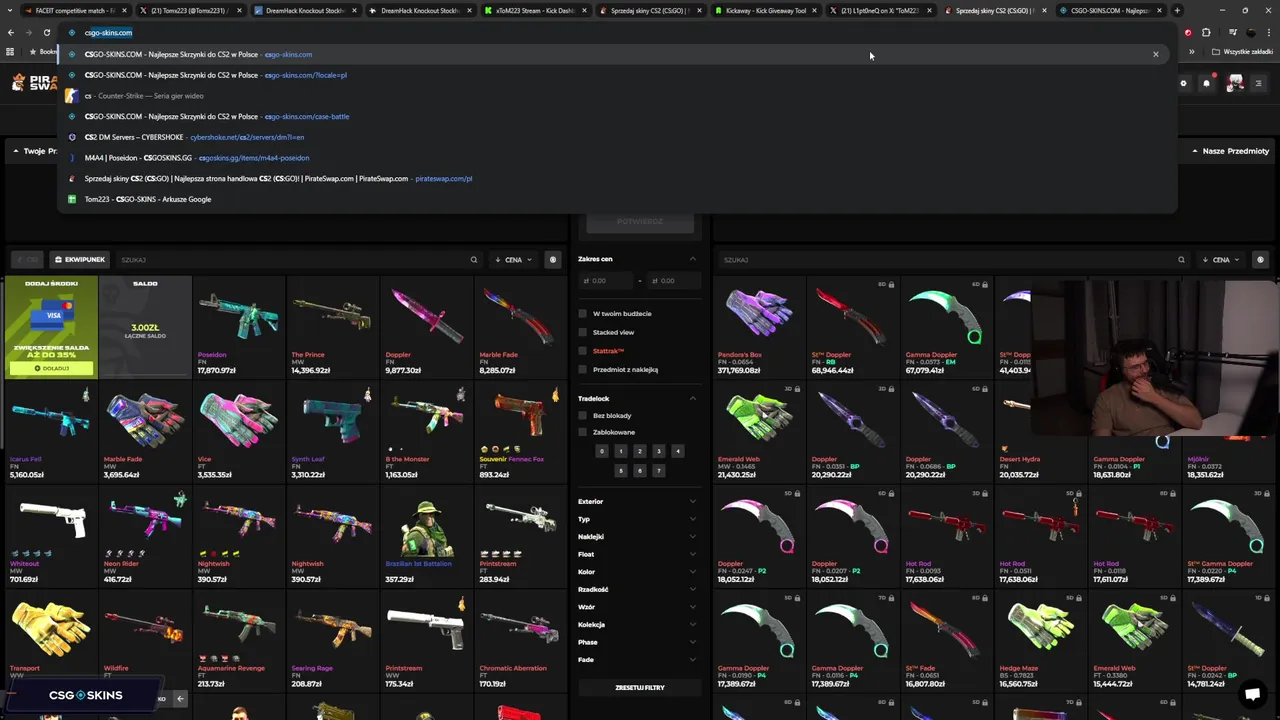Select tradelock day 7 button
1280x720 pixels.
tap(658, 470)
